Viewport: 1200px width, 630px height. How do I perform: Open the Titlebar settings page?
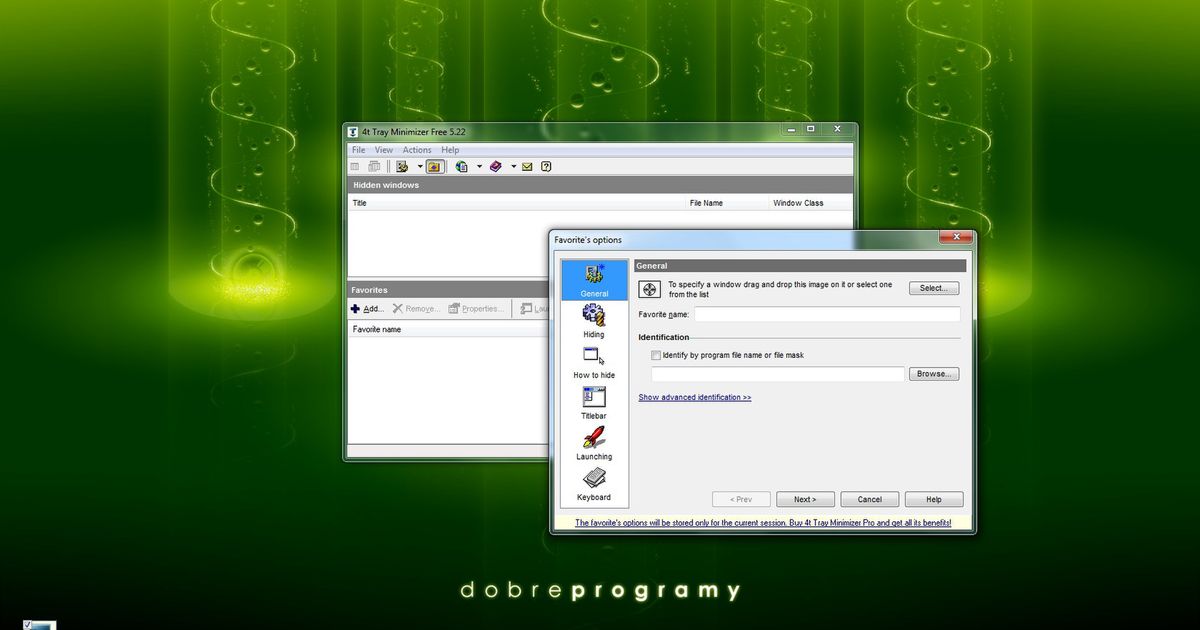[x=594, y=402]
